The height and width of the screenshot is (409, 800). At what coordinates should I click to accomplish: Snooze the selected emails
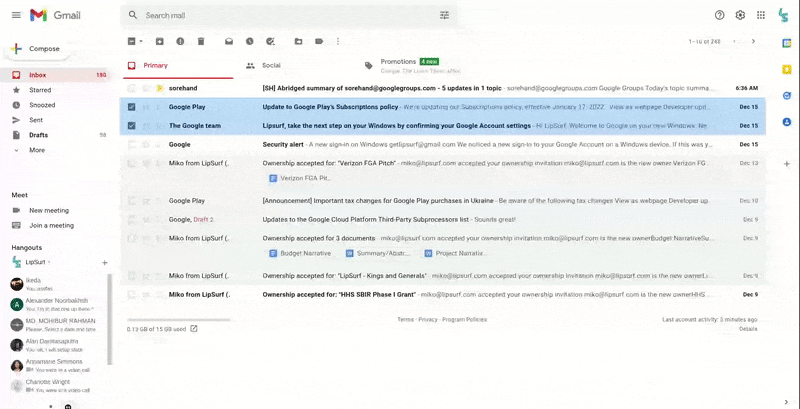click(x=249, y=41)
